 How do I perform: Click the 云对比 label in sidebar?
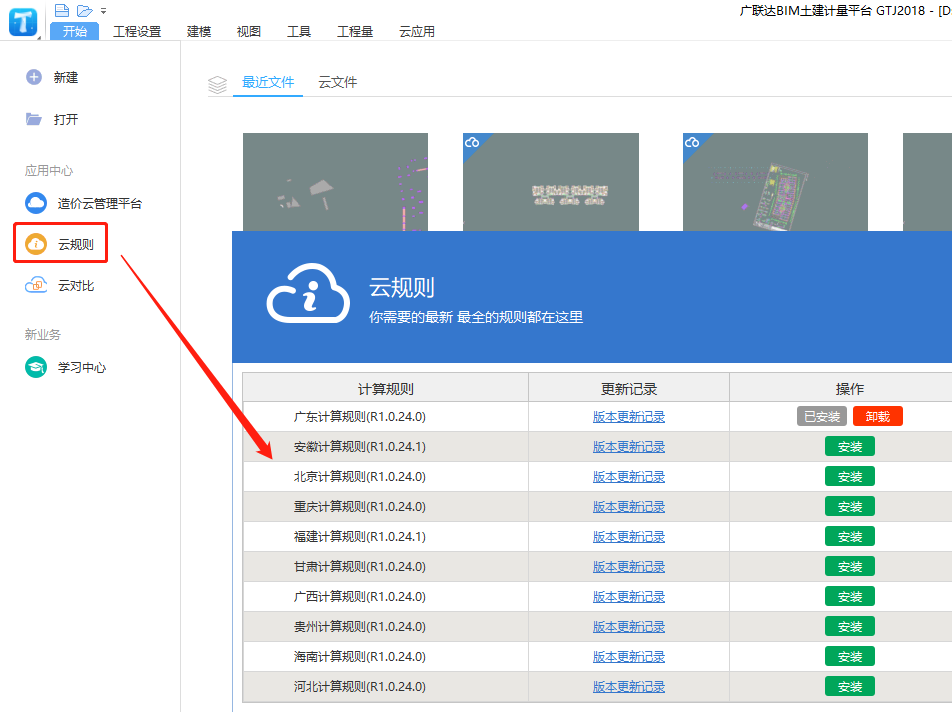[76, 286]
